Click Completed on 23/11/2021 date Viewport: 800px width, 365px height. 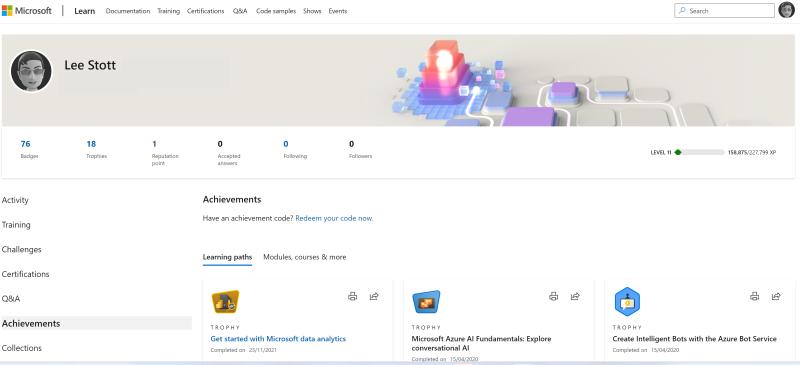pos(244,350)
